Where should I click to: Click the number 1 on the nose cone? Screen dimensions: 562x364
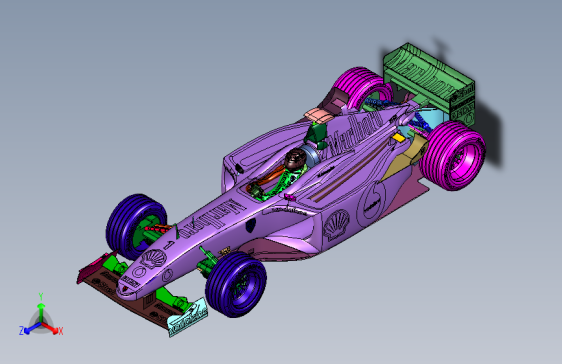coord(169,244)
